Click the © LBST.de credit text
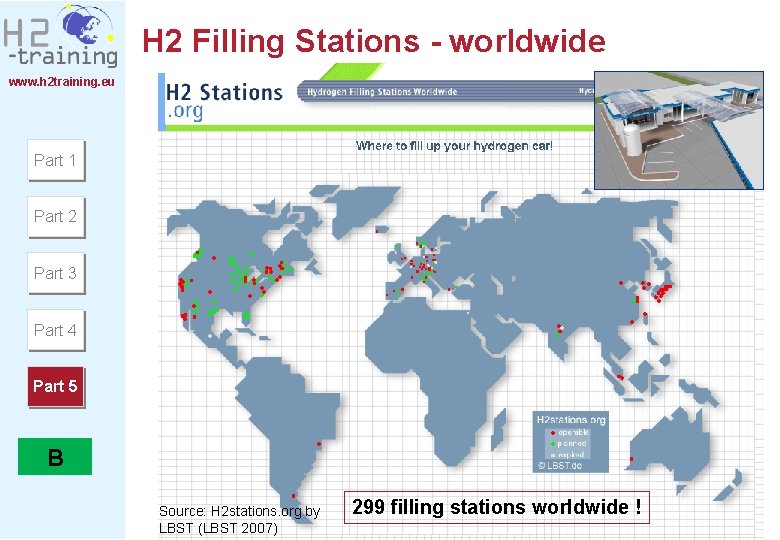Image resolution: width=780 pixels, height=540 pixels. click(560, 466)
